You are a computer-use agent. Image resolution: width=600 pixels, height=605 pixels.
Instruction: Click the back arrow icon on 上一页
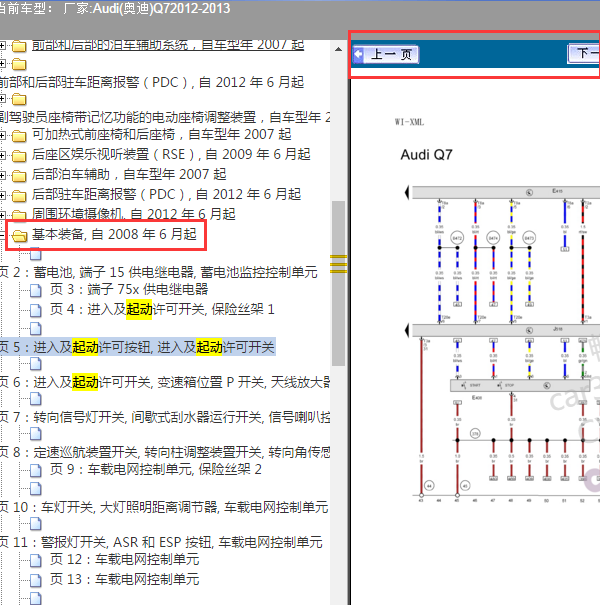pyautogui.click(x=359, y=54)
